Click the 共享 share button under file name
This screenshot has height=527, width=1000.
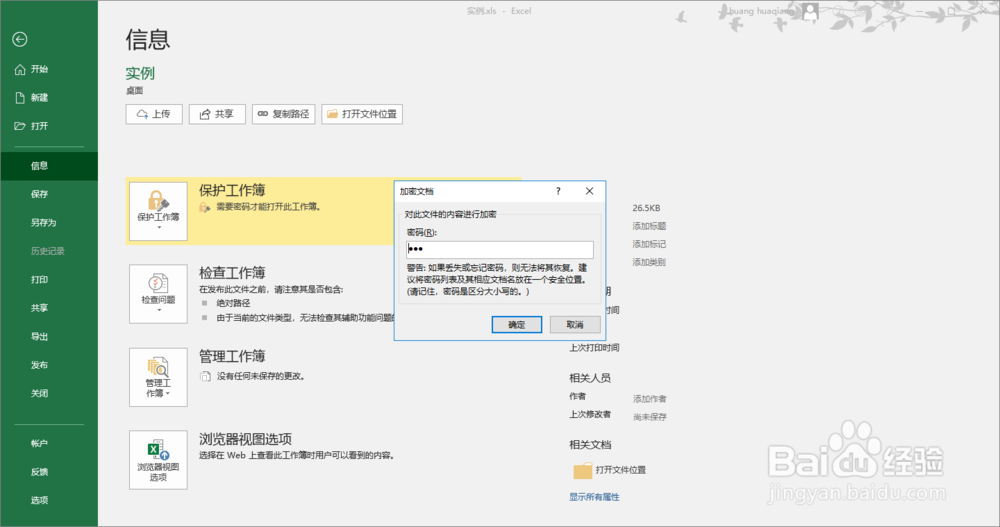click(217, 114)
